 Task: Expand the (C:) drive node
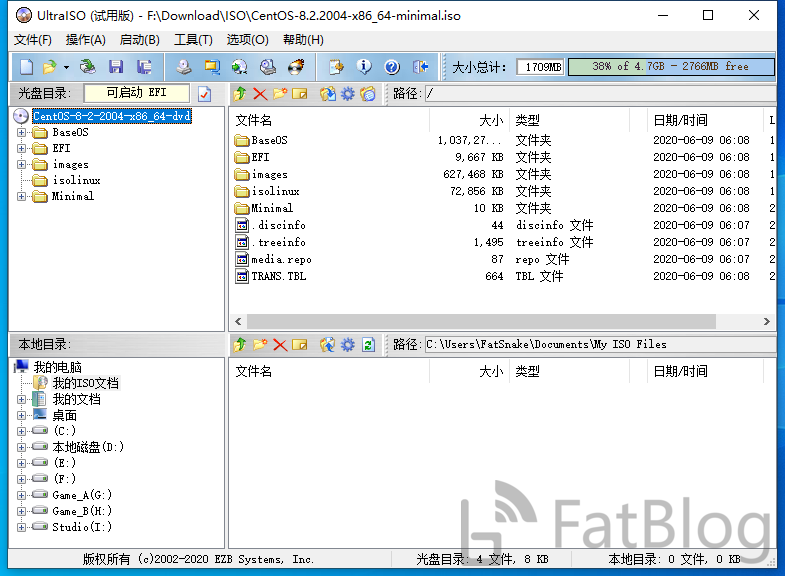(21, 431)
